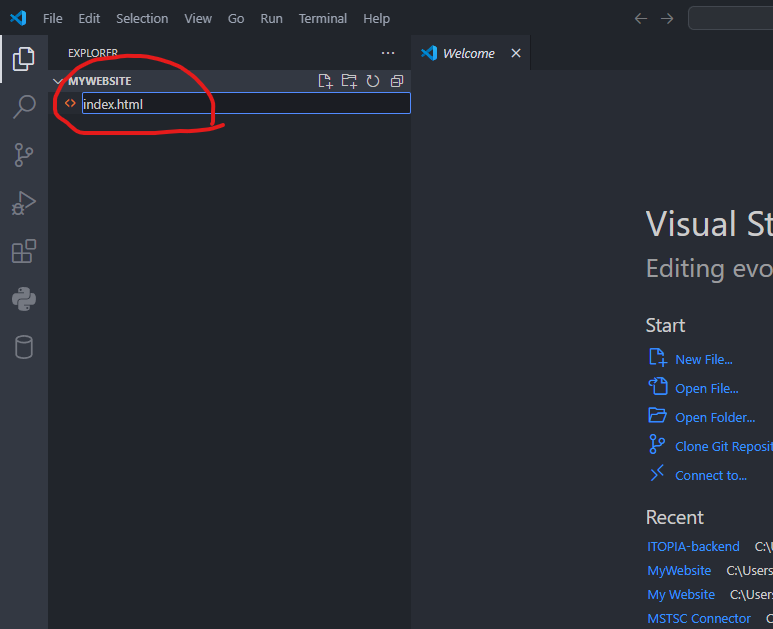The width and height of the screenshot is (773, 629).
Task: Open the Run menu
Action: (x=271, y=19)
